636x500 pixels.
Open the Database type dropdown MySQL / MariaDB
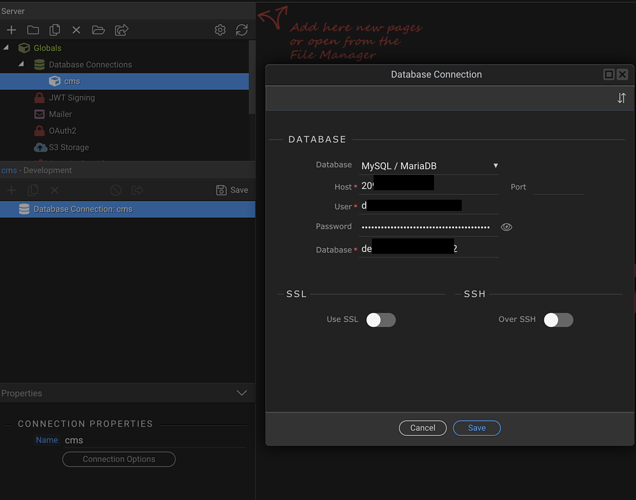click(x=430, y=166)
